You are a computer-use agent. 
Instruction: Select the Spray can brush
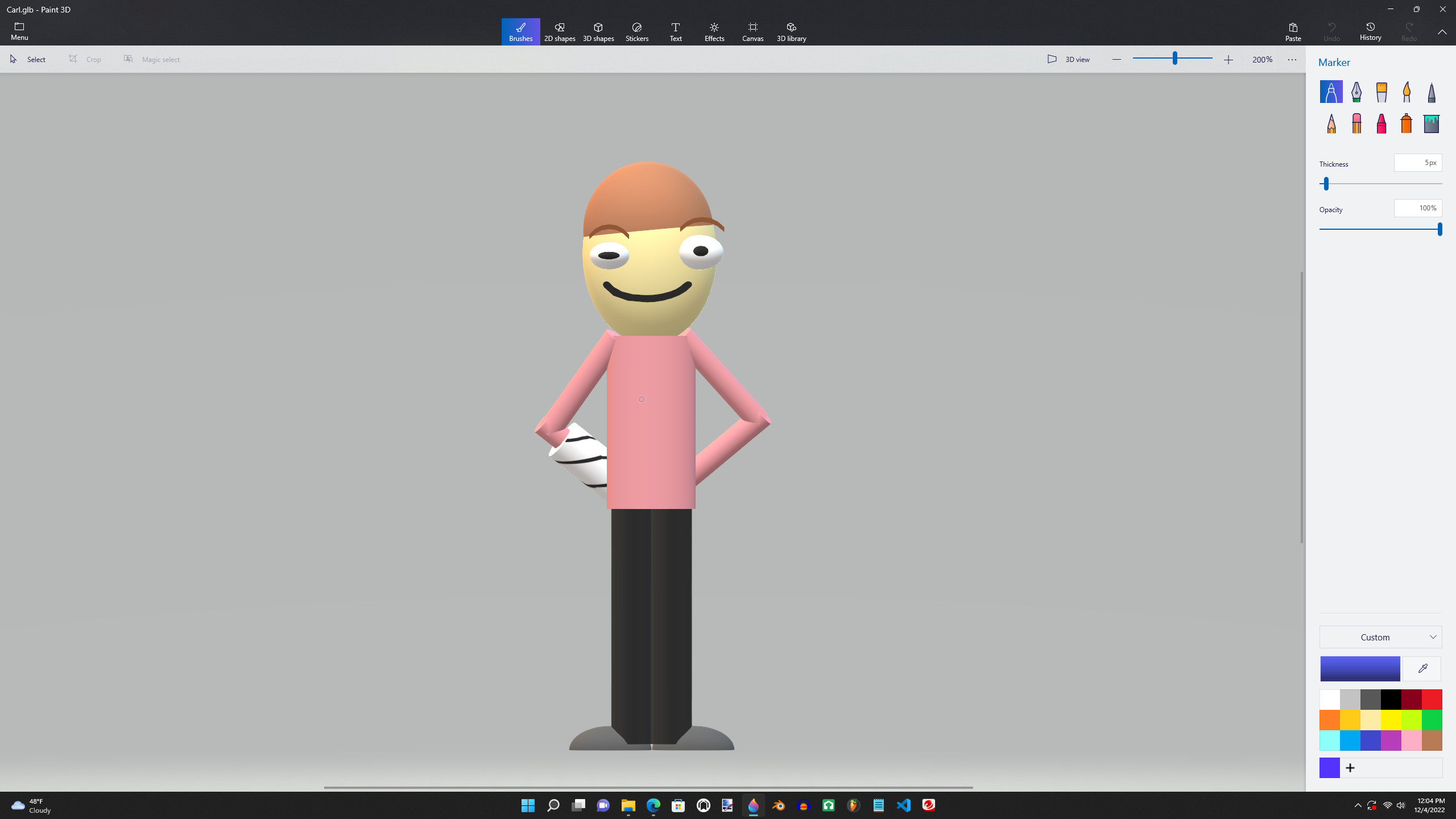[1406, 123]
